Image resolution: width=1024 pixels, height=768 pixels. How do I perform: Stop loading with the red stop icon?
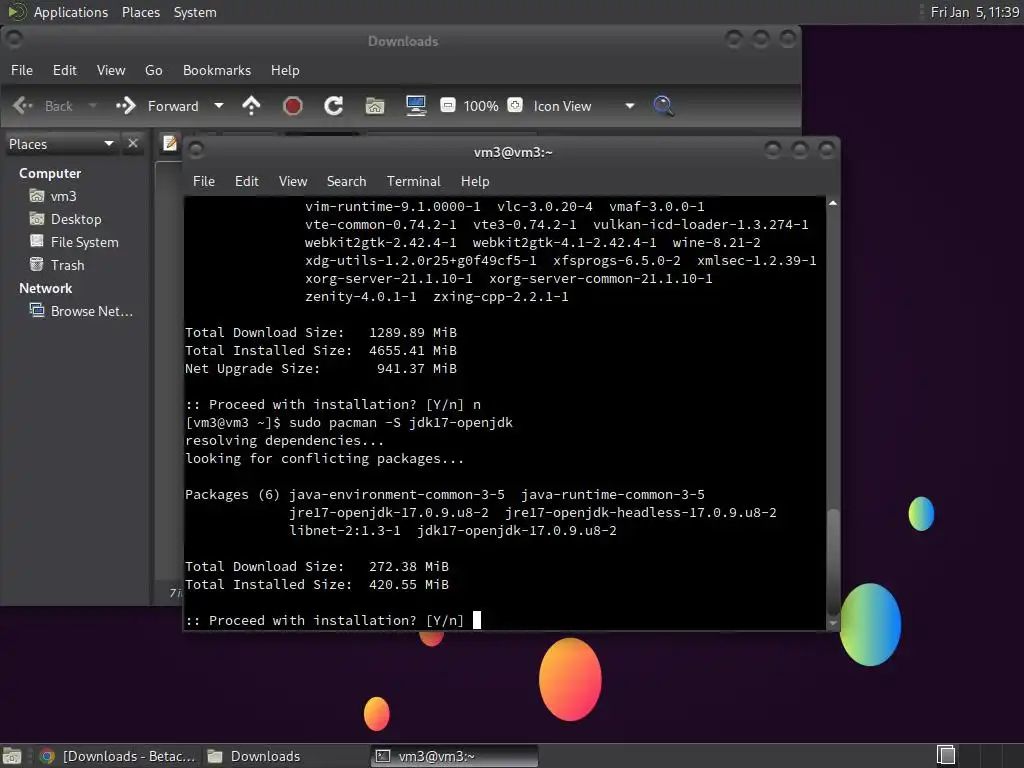pyautogui.click(x=293, y=106)
